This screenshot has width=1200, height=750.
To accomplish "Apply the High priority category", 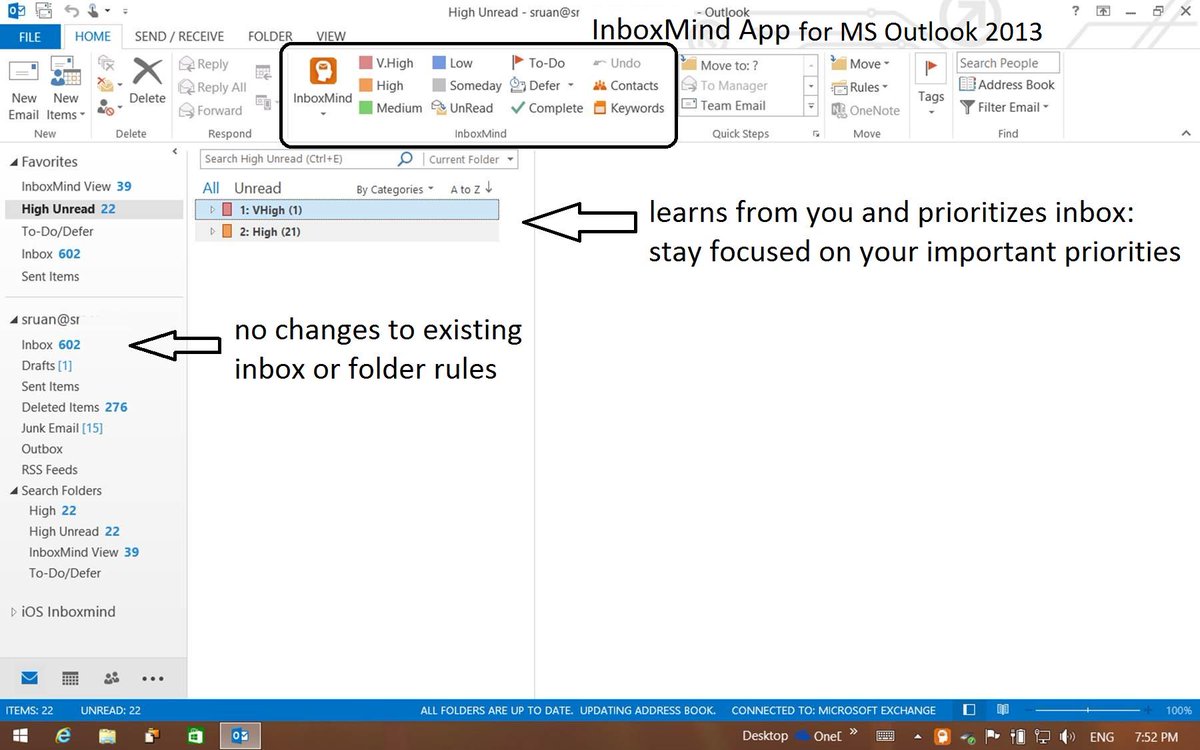I will 381,86.
